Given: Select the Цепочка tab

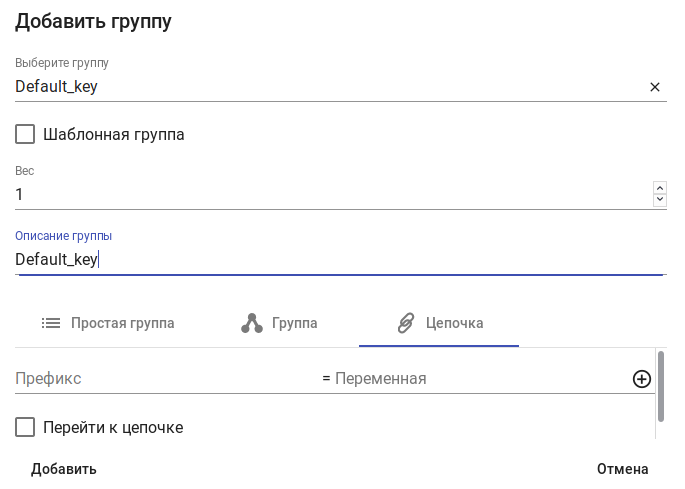Looking at the screenshot, I should coord(440,323).
